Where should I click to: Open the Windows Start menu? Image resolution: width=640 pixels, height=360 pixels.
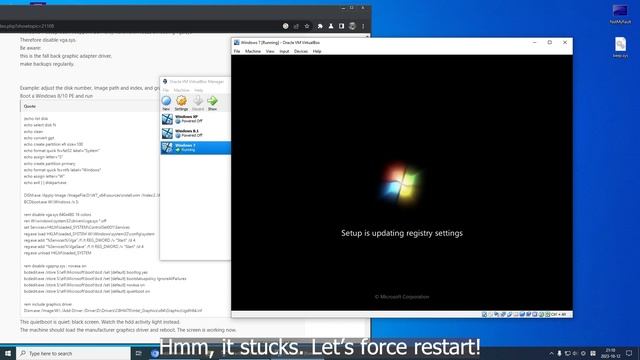[8, 353]
